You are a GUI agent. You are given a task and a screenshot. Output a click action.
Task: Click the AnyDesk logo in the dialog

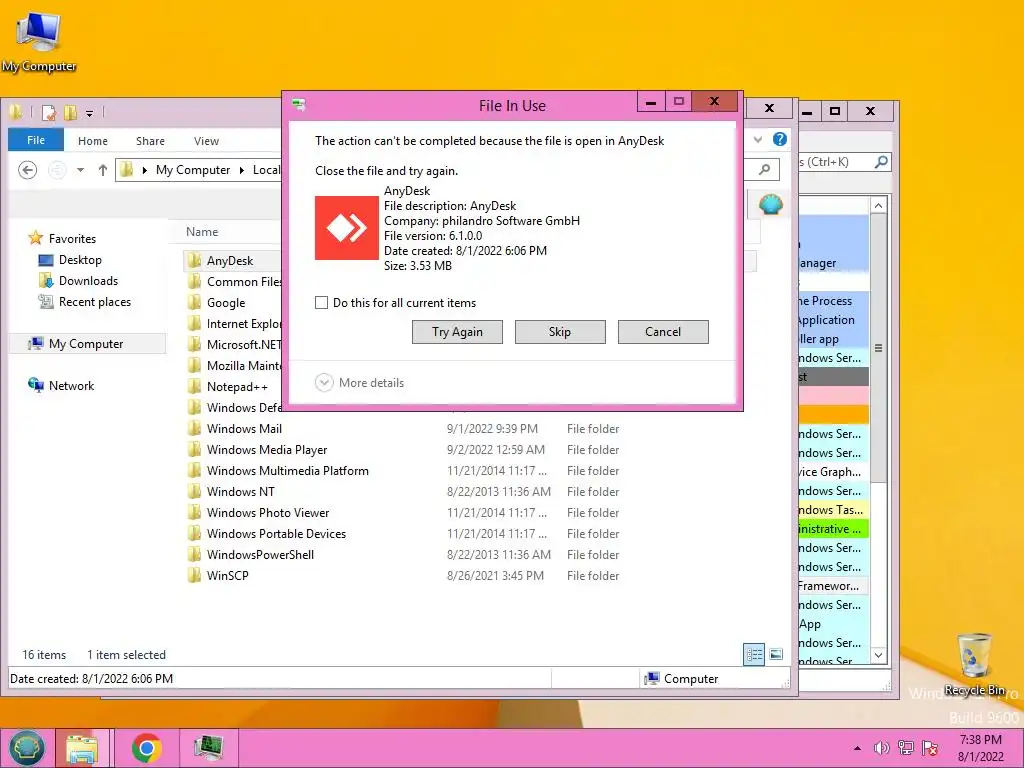(347, 228)
